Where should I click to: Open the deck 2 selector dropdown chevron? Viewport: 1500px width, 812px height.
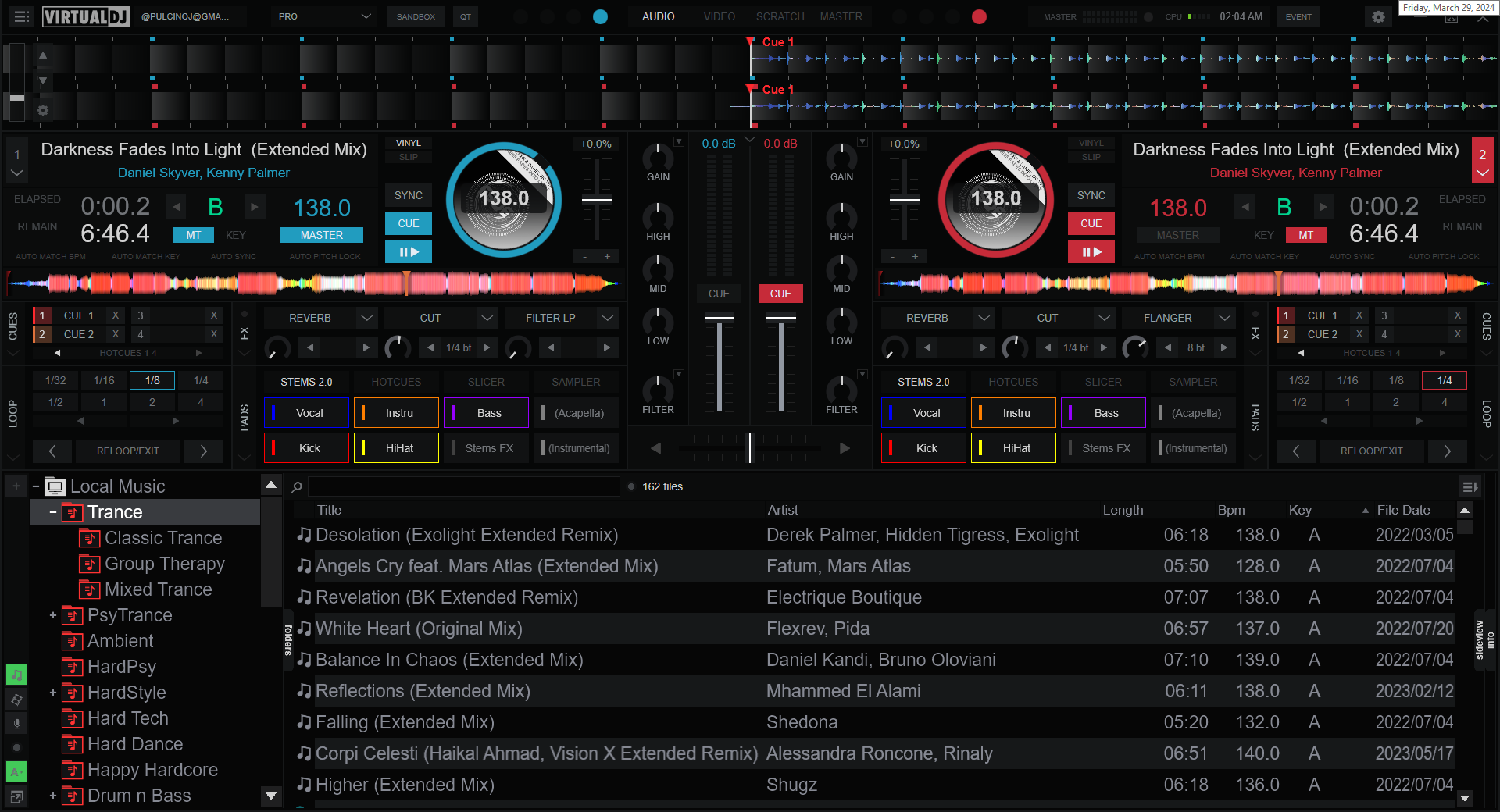pyautogui.click(x=1482, y=173)
